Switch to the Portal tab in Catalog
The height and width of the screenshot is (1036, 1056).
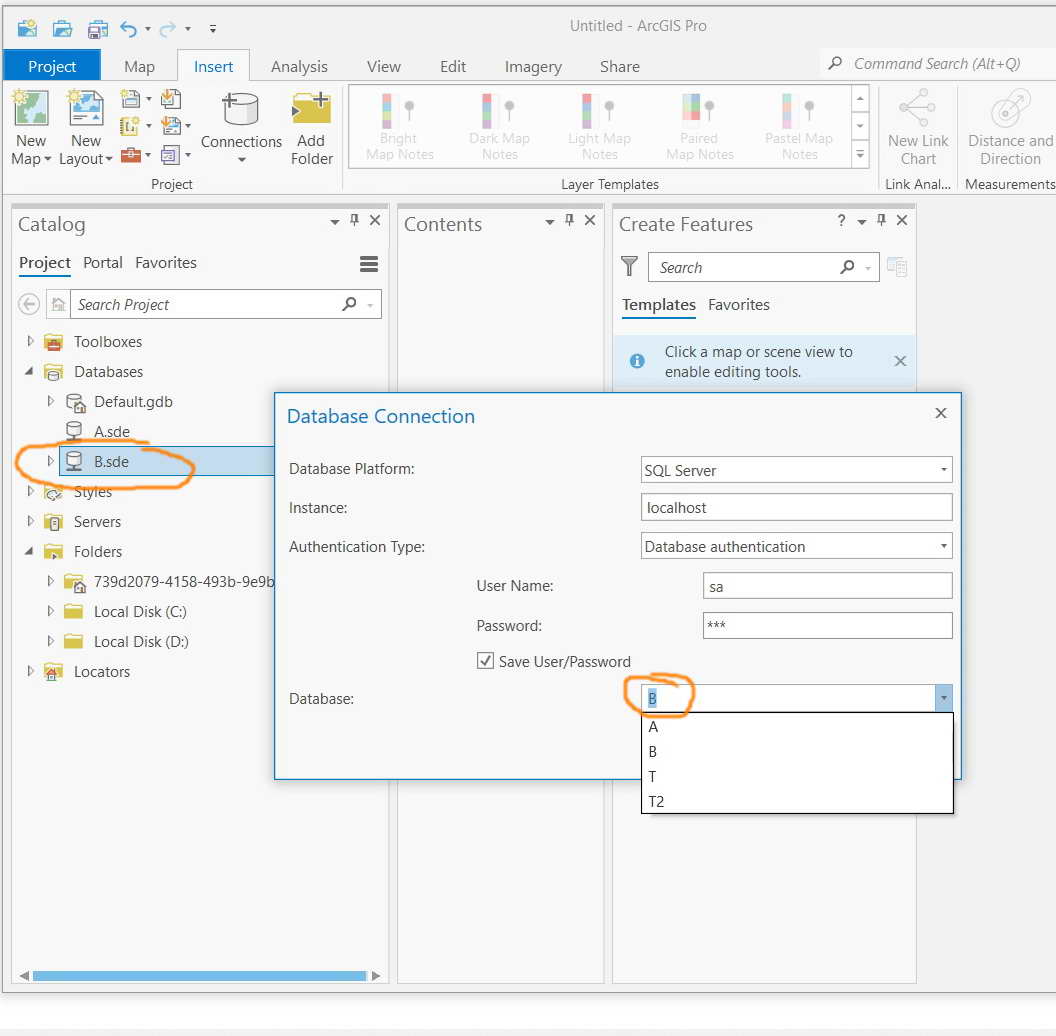103,263
